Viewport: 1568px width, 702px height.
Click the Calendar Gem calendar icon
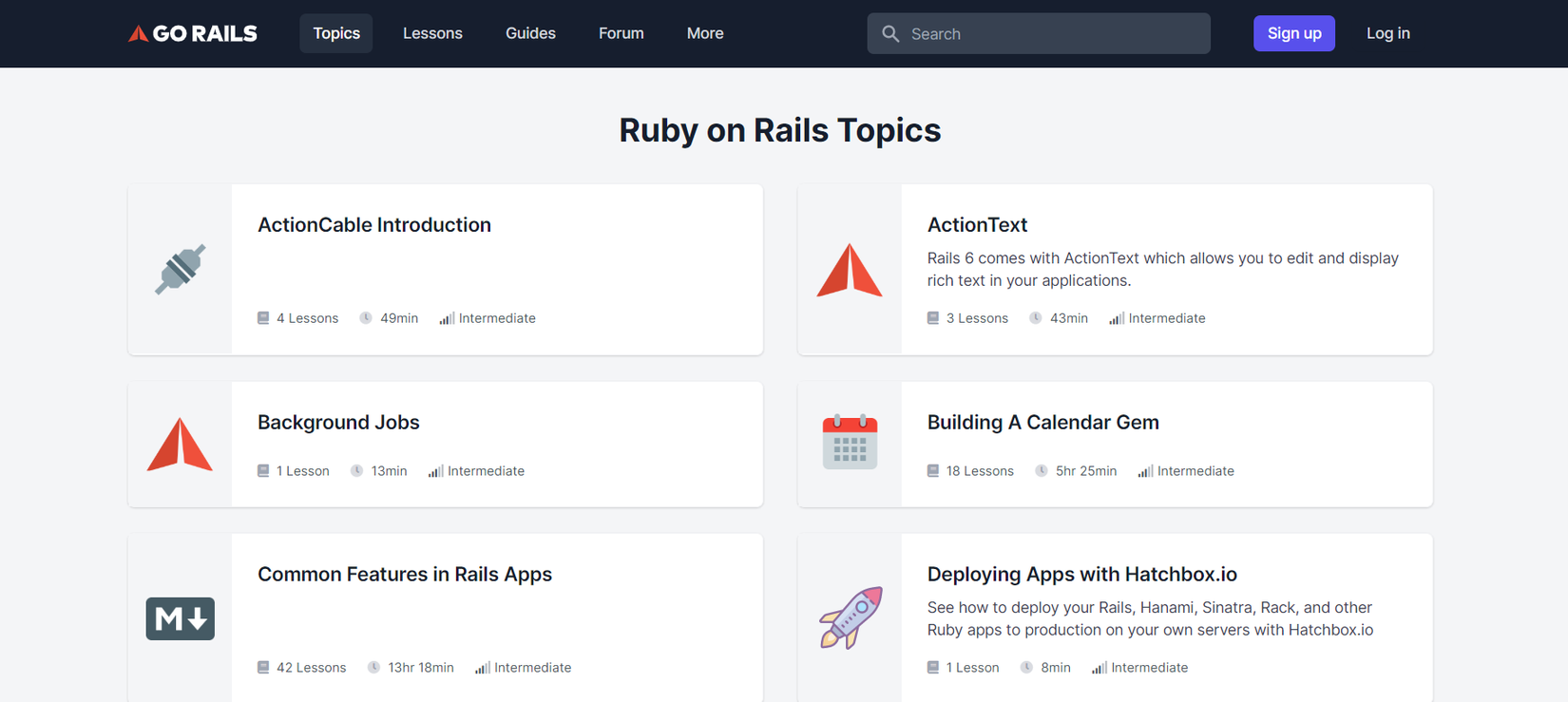click(x=849, y=443)
